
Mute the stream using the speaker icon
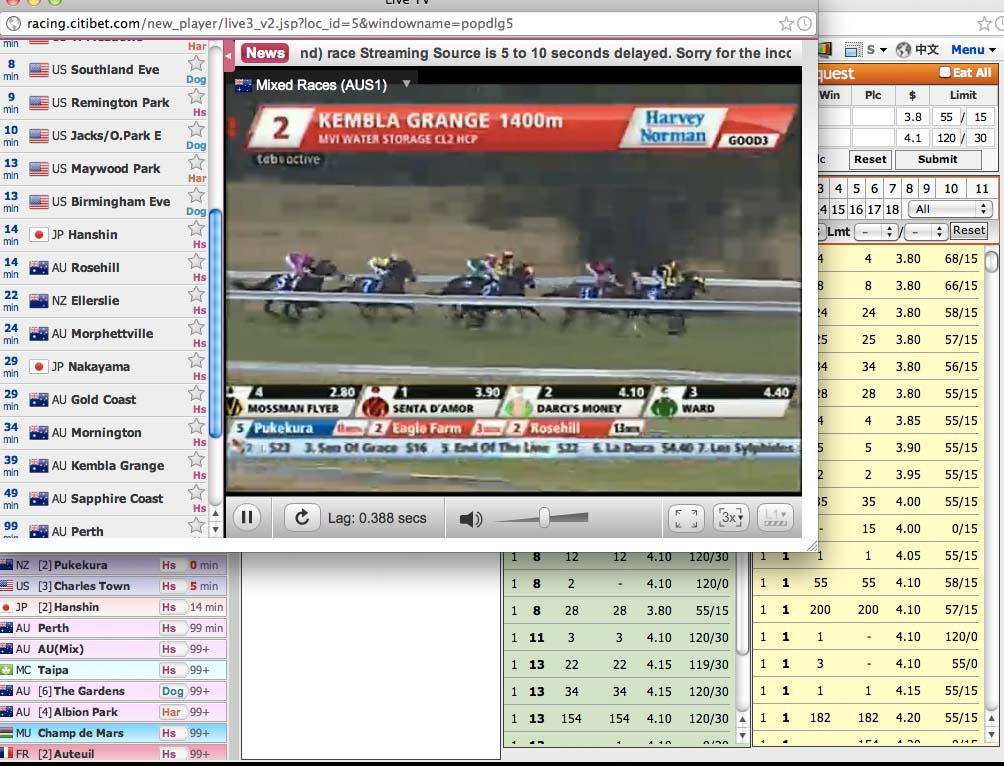tap(471, 518)
